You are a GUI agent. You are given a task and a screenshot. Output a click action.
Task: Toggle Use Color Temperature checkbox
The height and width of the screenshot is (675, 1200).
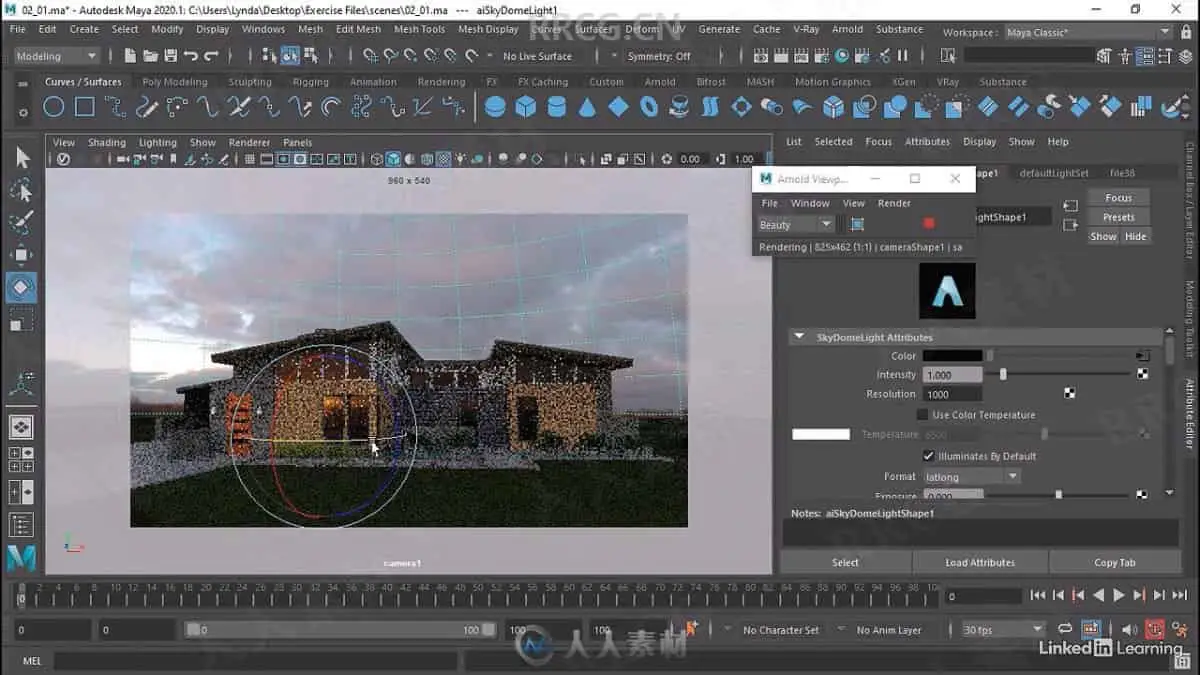click(x=922, y=414)
